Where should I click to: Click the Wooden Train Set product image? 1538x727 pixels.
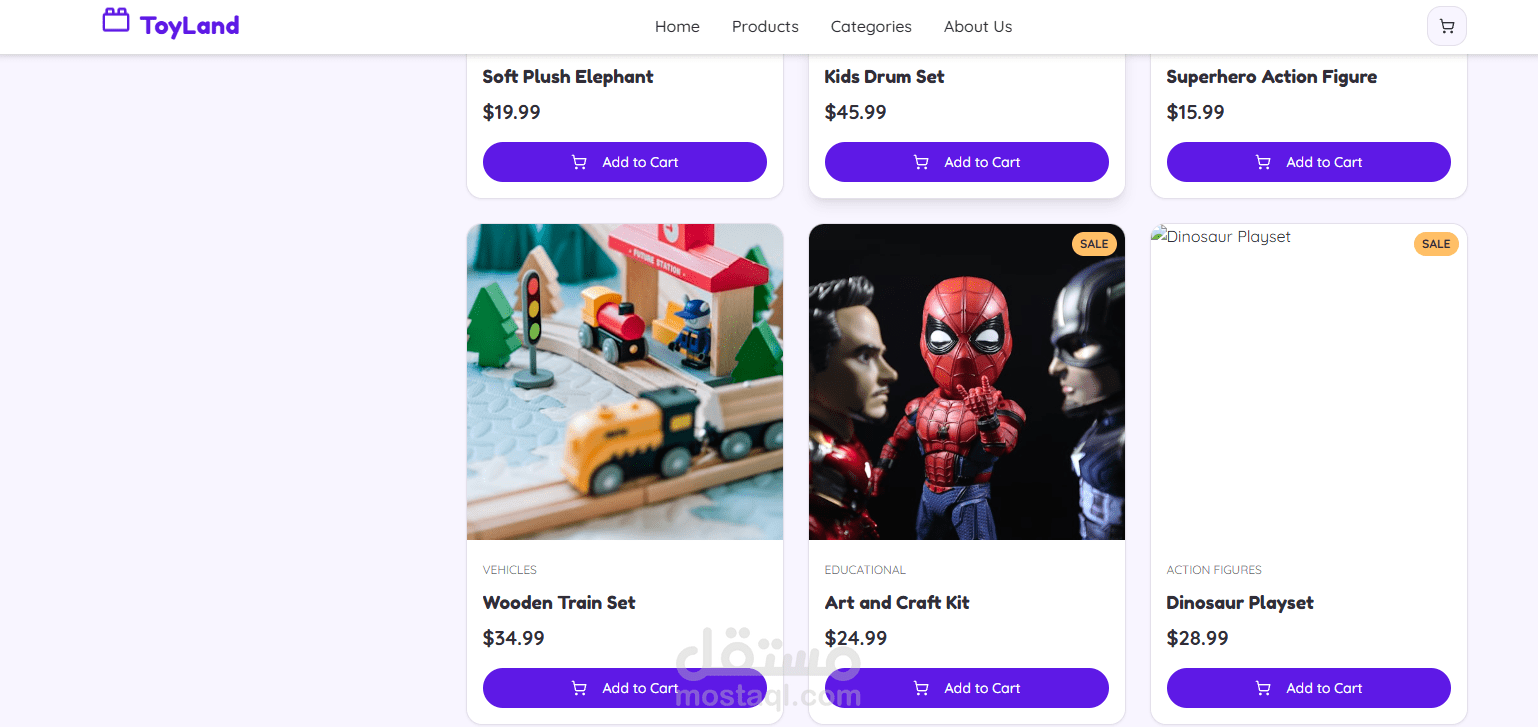coord(625,382)
